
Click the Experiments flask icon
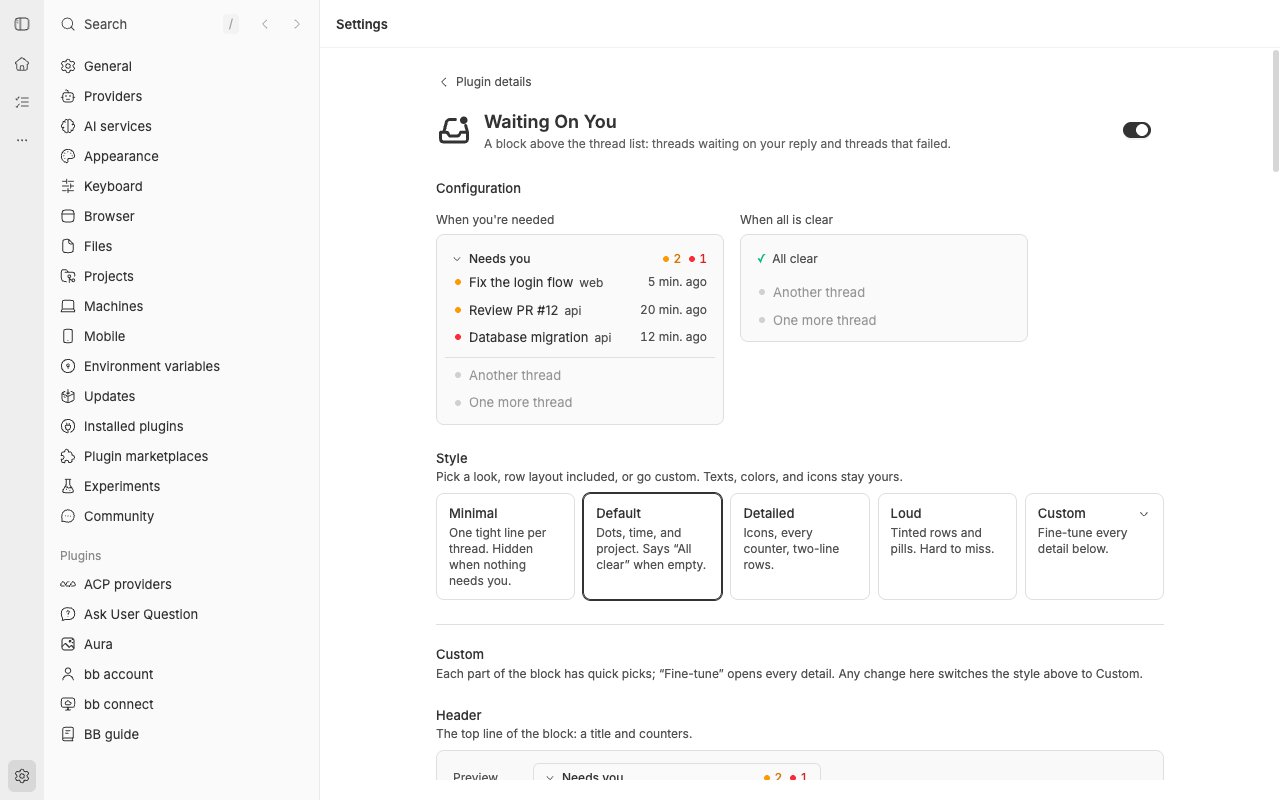click(68, 486)
